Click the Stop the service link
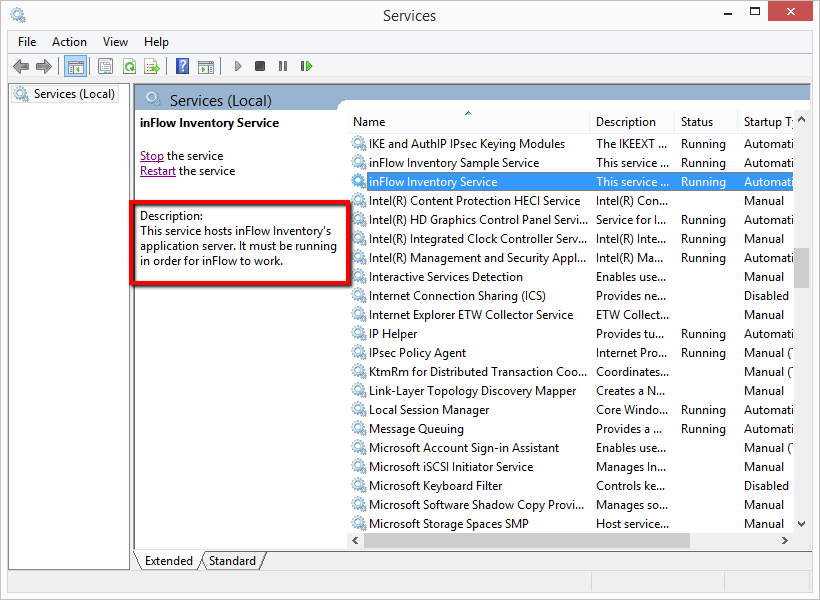Image resolution: width=820 pixels, height=600 pixels. click(152, 156)
